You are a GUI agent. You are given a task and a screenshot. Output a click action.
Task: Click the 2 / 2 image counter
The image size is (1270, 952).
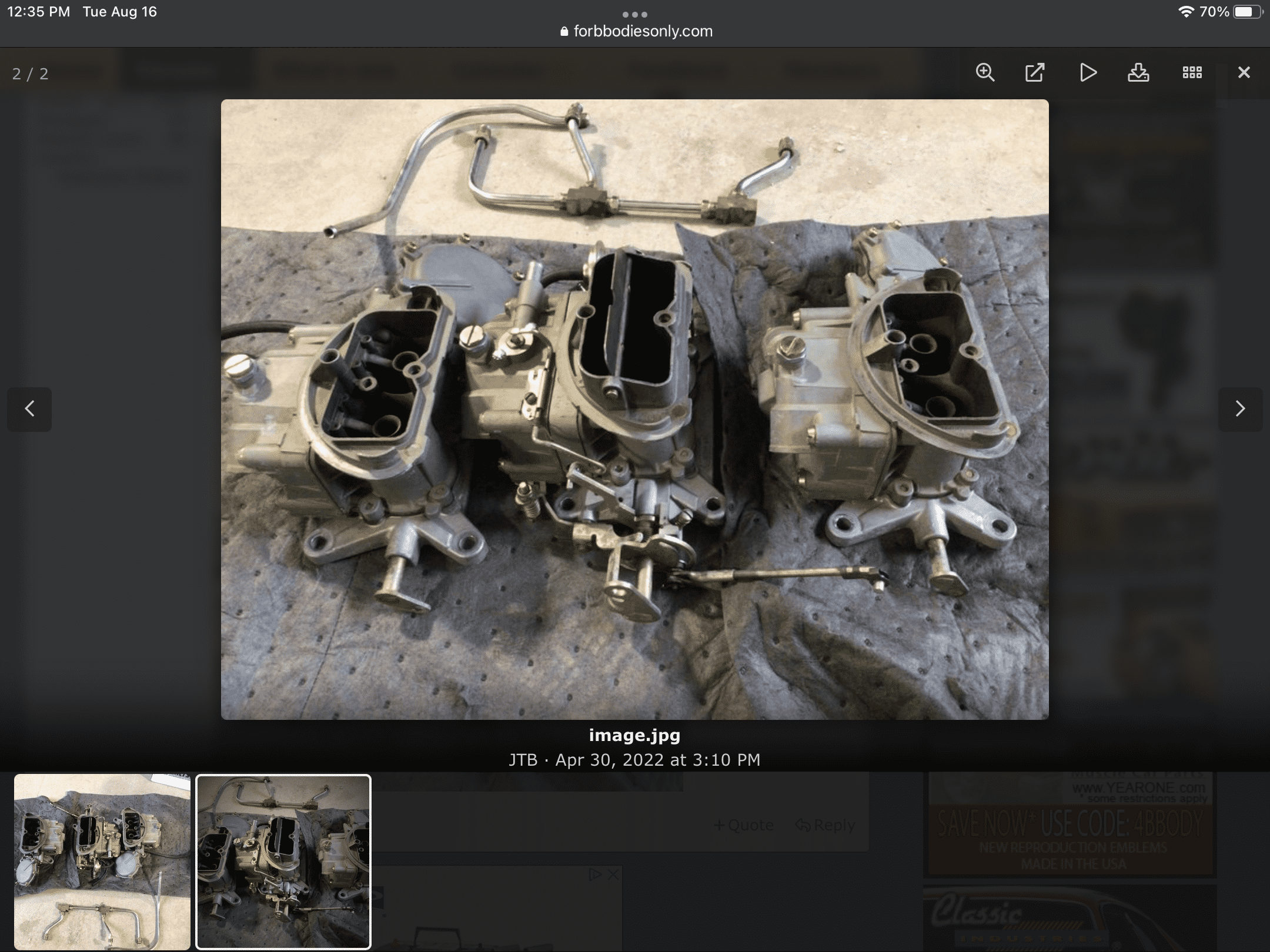[x=30, y=74]
